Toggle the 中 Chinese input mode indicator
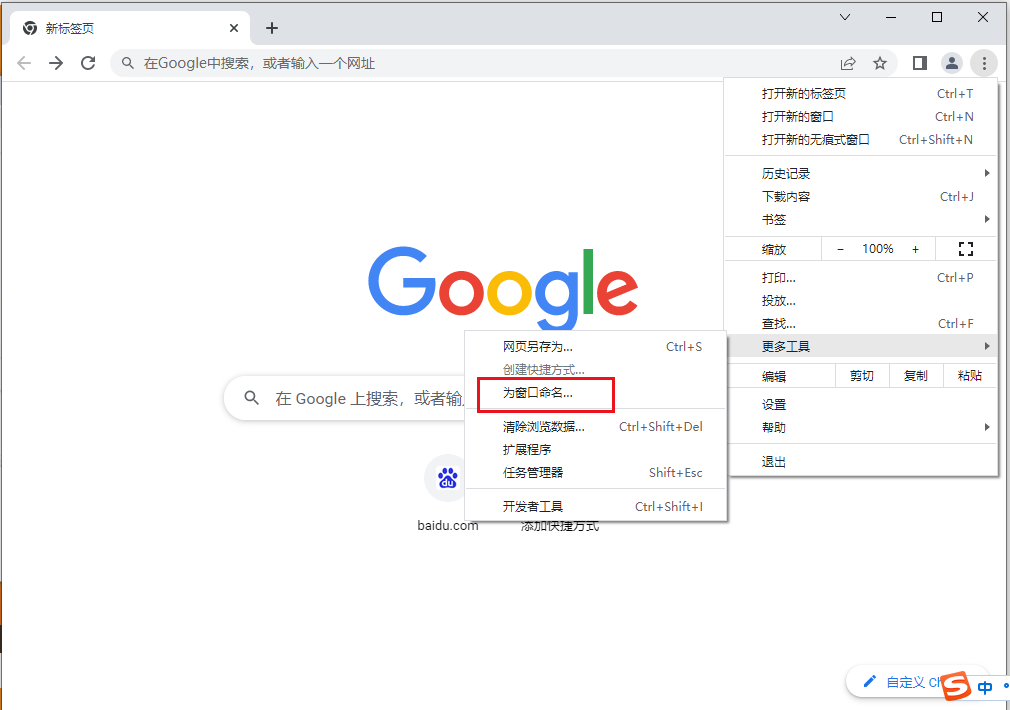Image resolution: width=1010 pixels, height=710 pixels. [985, 687]
